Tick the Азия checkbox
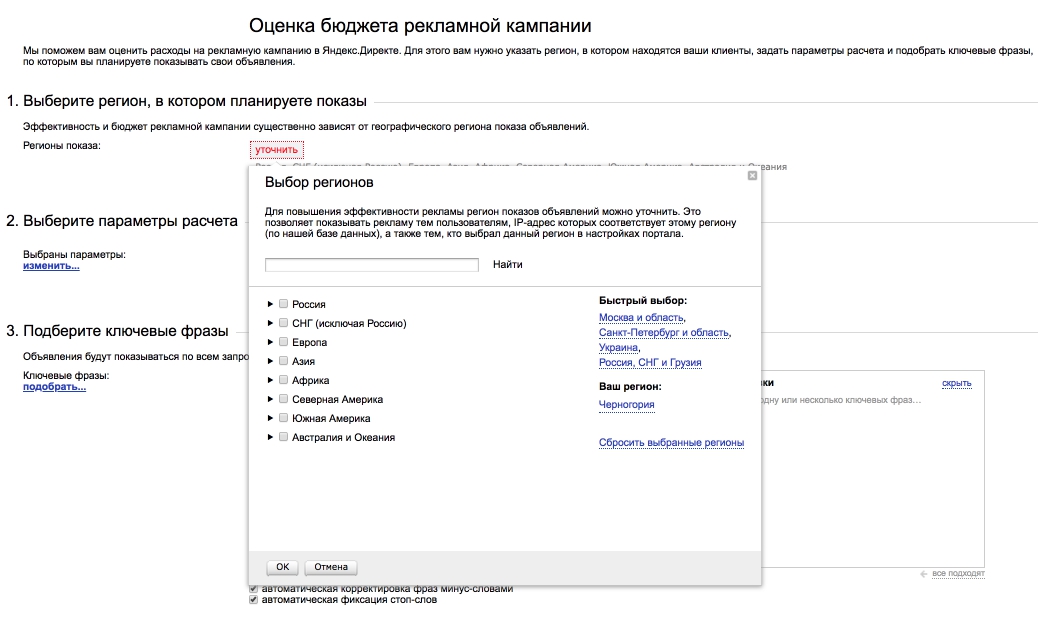This screenshot has height=617, width=1038. [283, 361]
